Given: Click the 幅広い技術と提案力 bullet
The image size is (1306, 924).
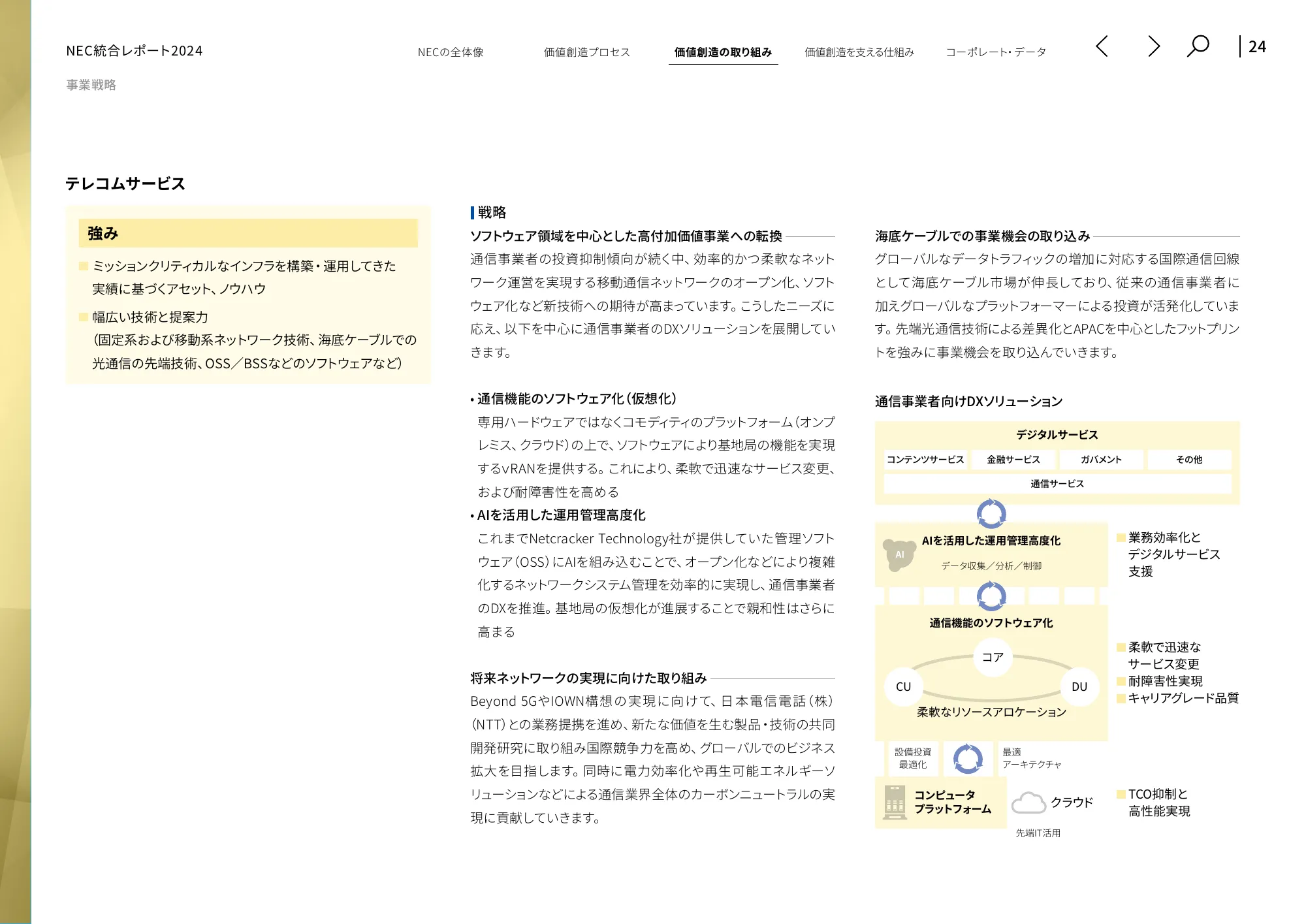Looking at the screenshot, I should coord(150,317).
